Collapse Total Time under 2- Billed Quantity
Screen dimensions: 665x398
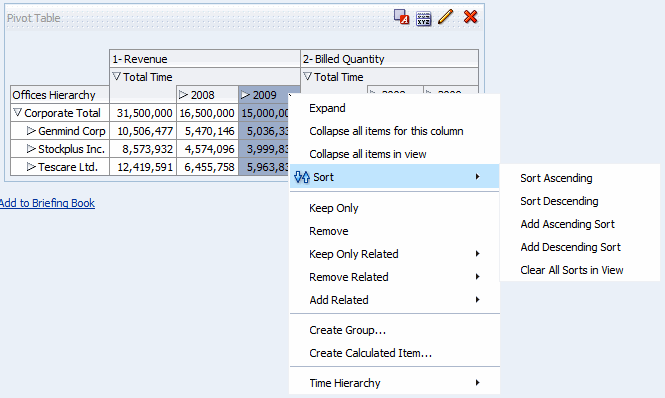[307, 76]
